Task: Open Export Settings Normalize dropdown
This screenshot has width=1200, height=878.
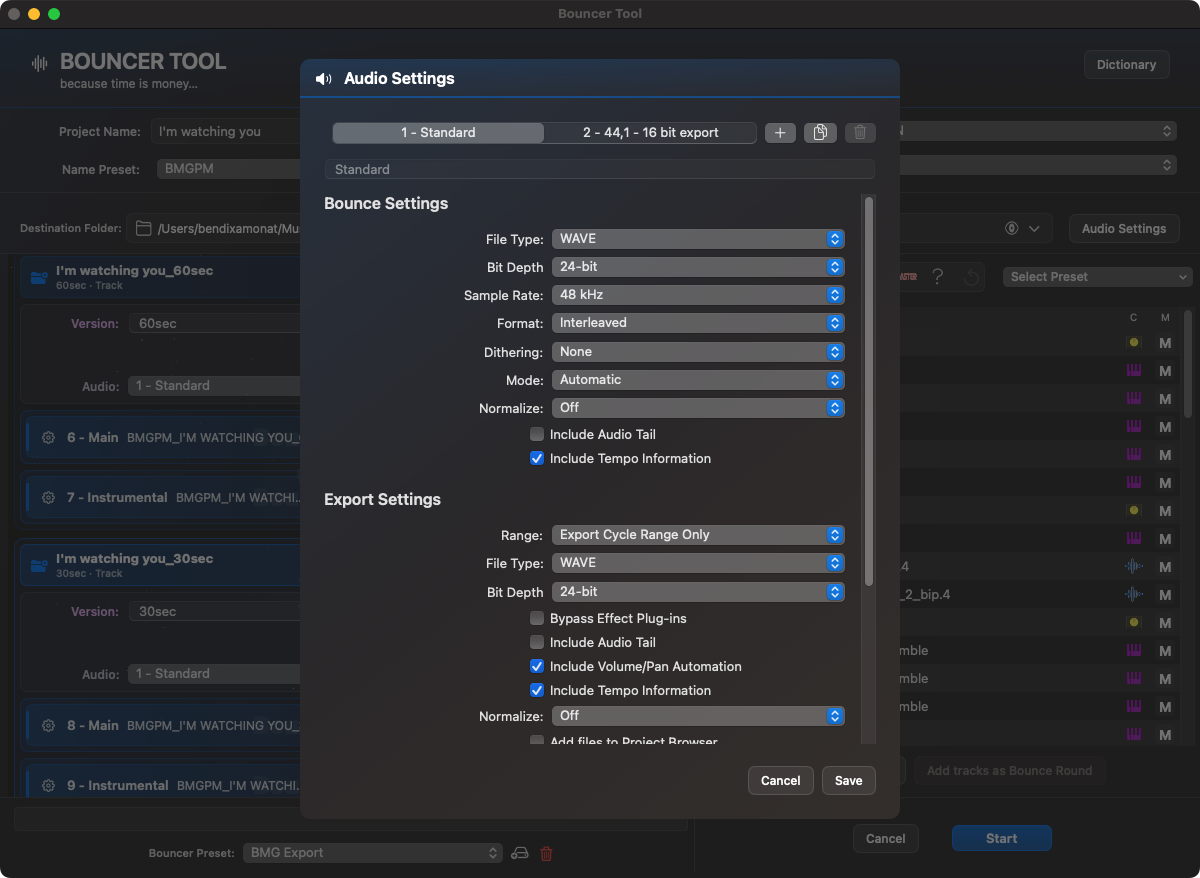Action: [x=698, y=716]
